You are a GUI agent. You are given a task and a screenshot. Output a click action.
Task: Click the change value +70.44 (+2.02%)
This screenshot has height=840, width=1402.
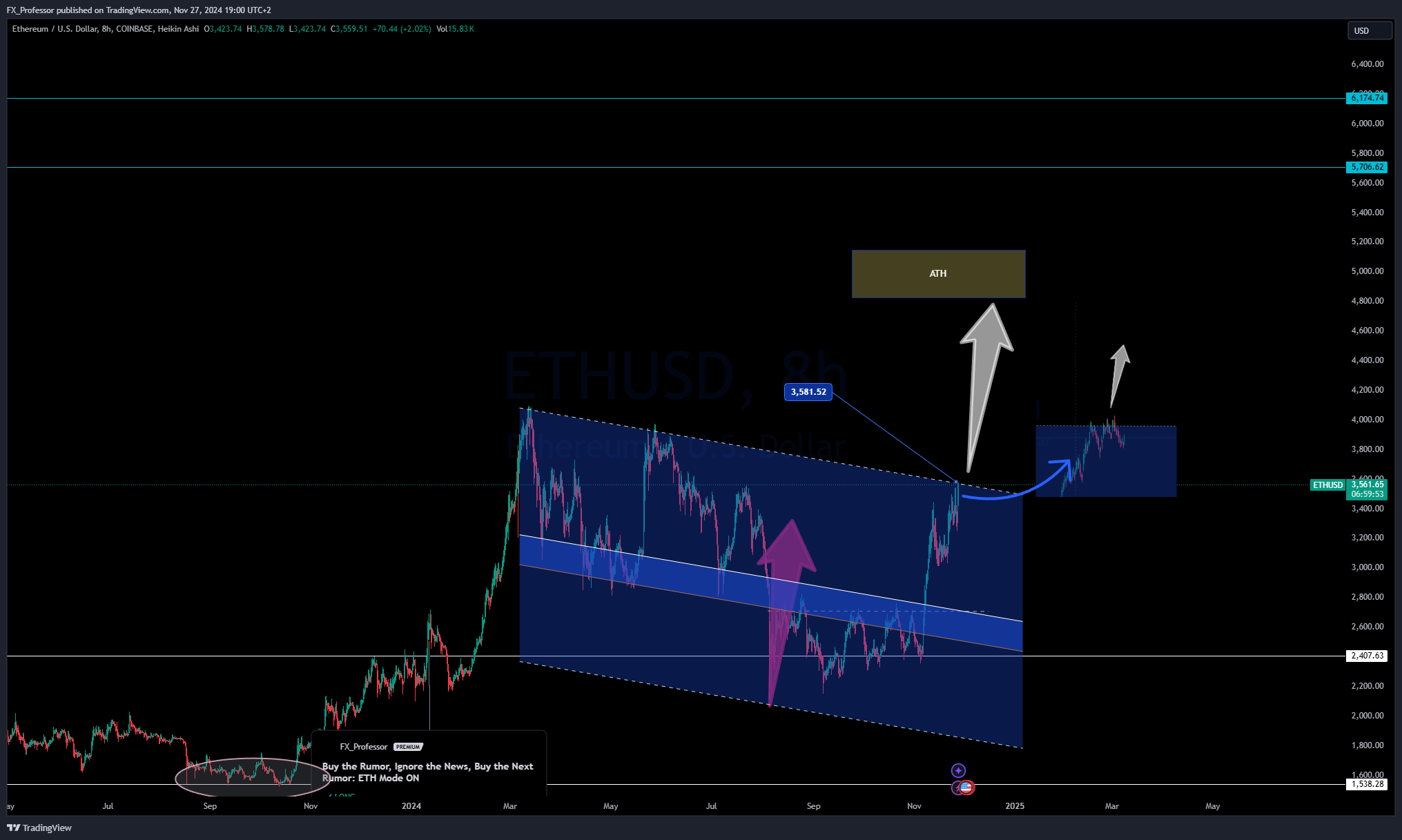[x=402, y=29]
